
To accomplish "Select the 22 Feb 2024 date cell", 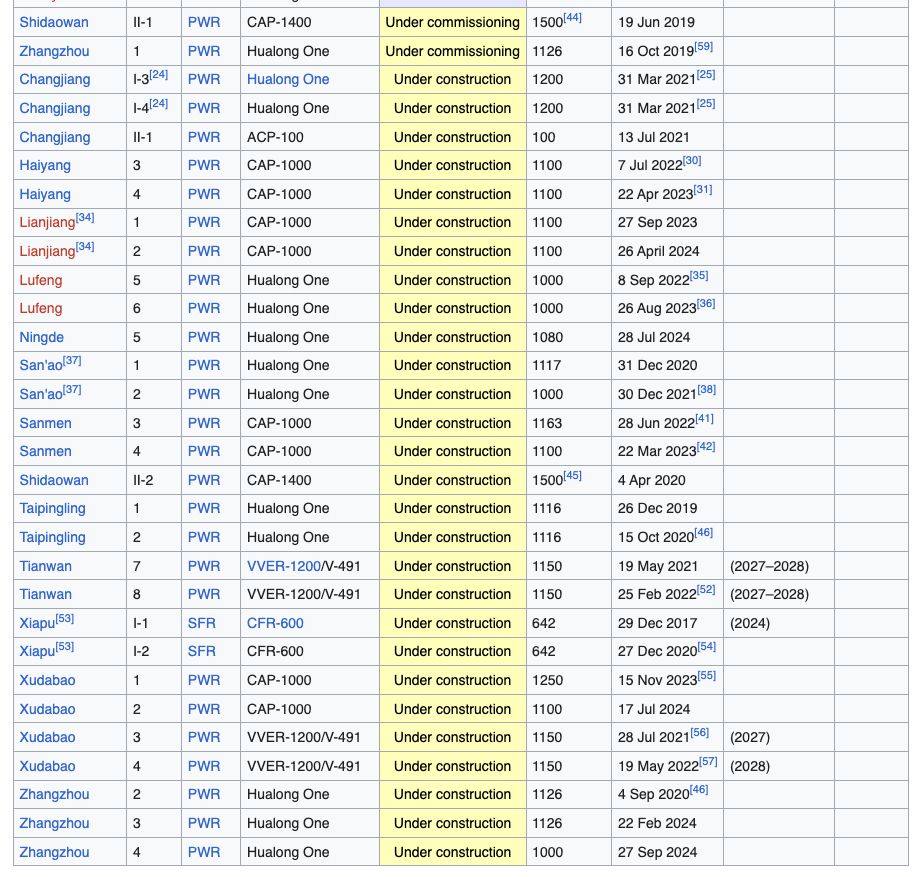I will tap(667, 823).
